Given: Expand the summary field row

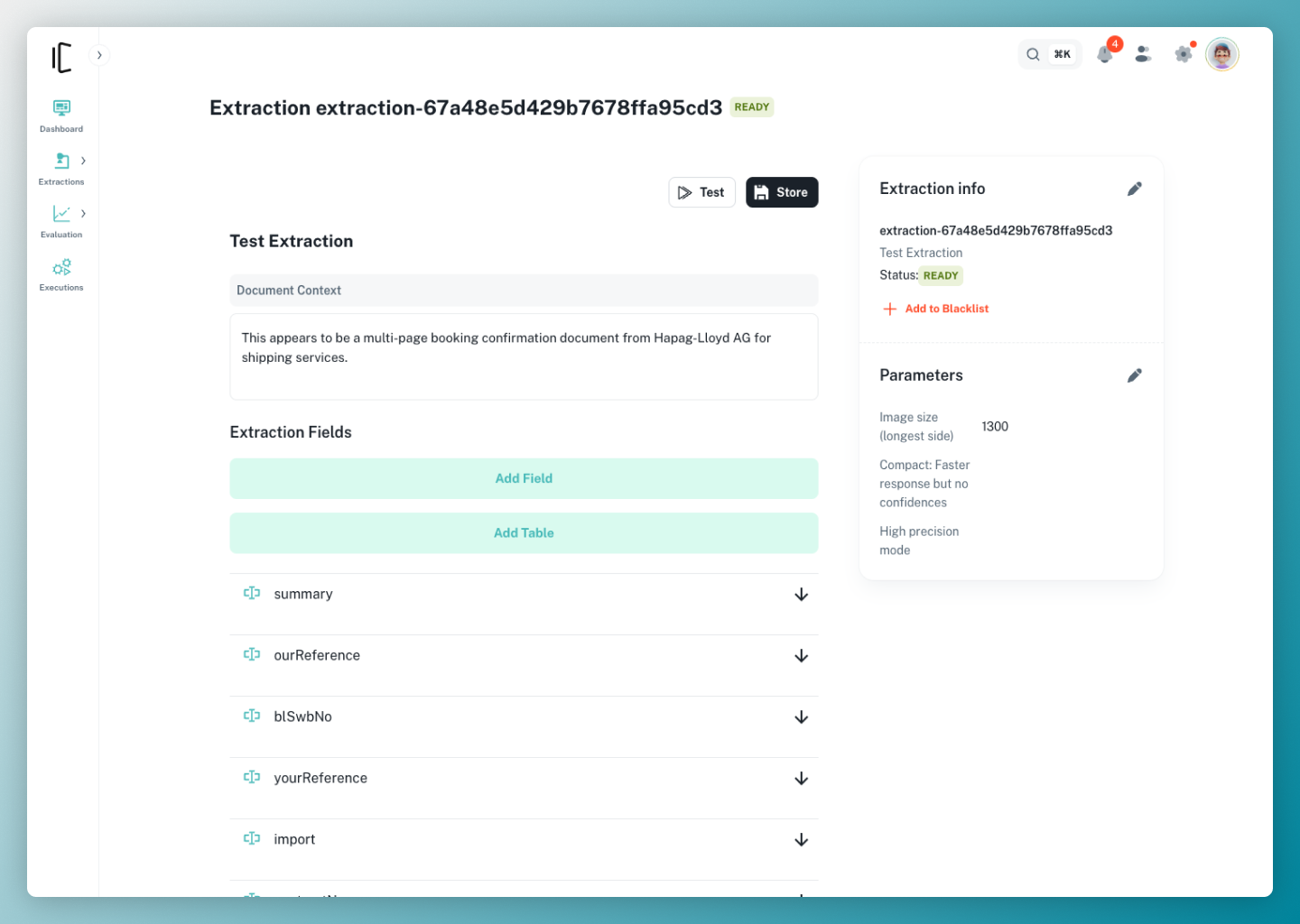Looking at the screenshot, I should 800,595.
